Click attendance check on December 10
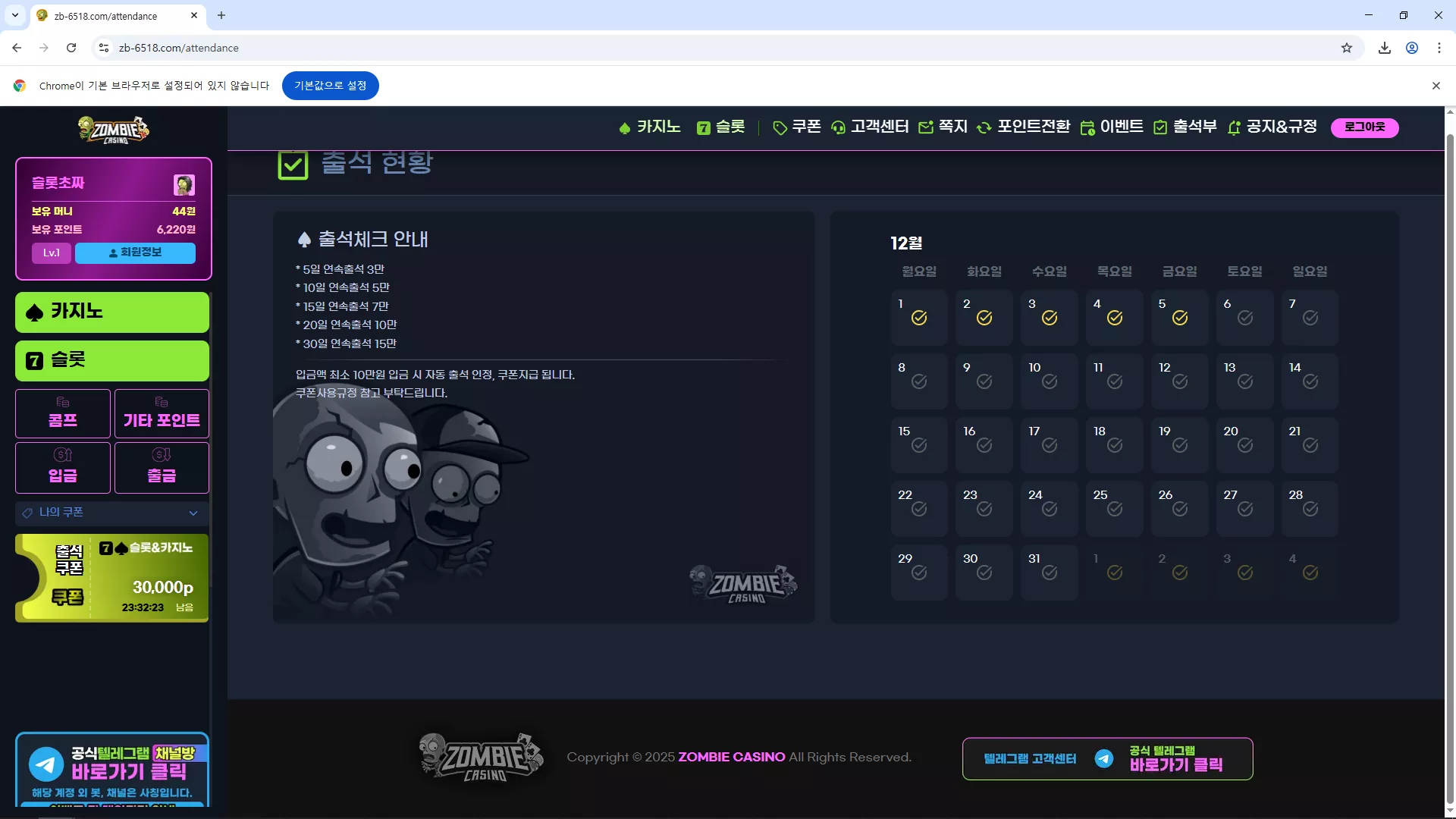Screen dimensions: 1456x819 click(x=1050, y=381)
